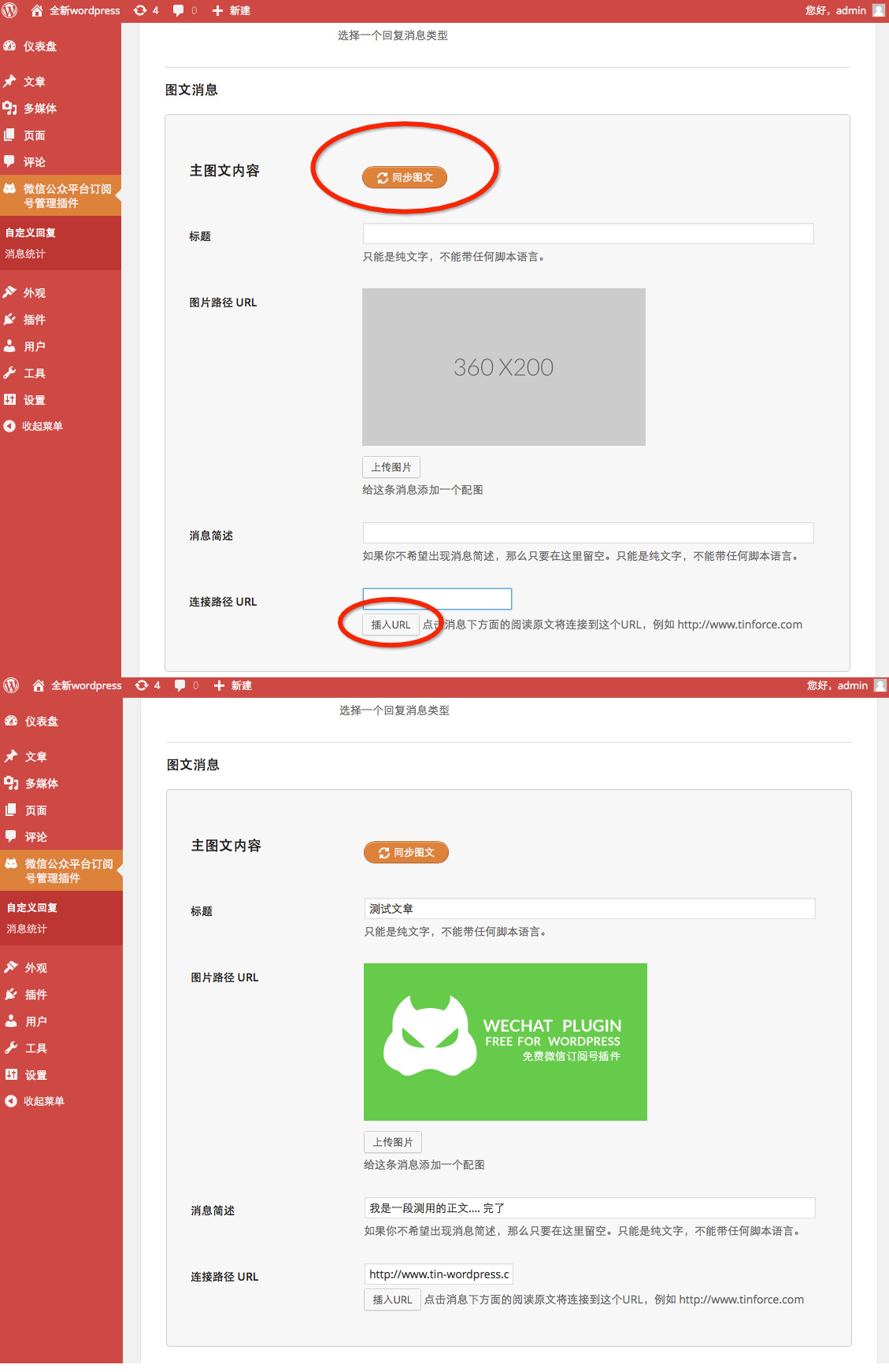Click WordPress logo in upper screenshot's admin bar

[x=10, y=10]
